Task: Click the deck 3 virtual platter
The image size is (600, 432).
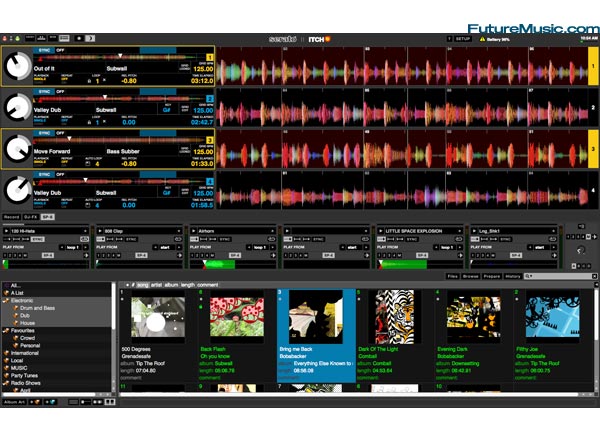Action: click(17, 149)
